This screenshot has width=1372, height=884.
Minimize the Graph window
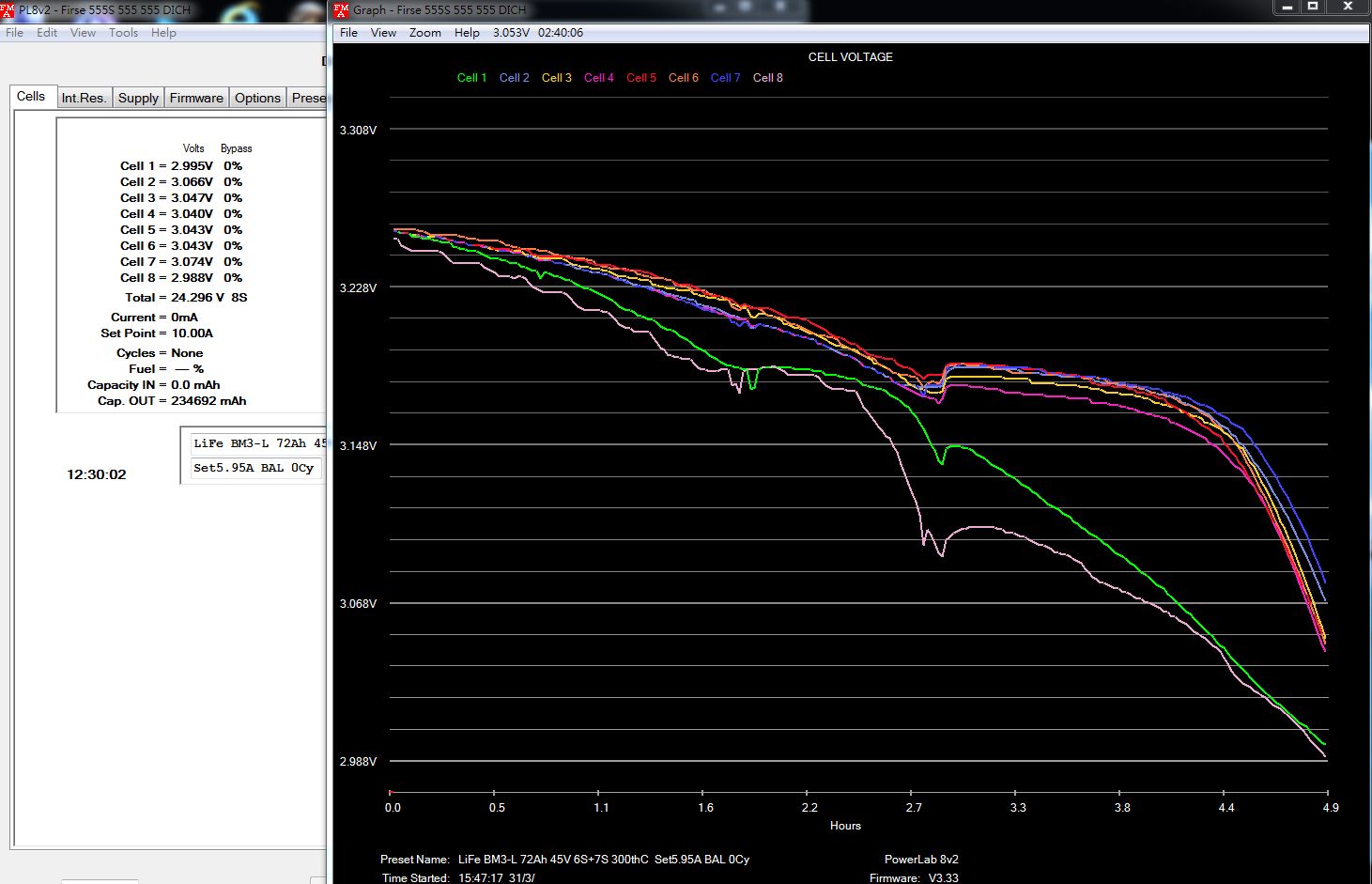(x=1287, y=7)
